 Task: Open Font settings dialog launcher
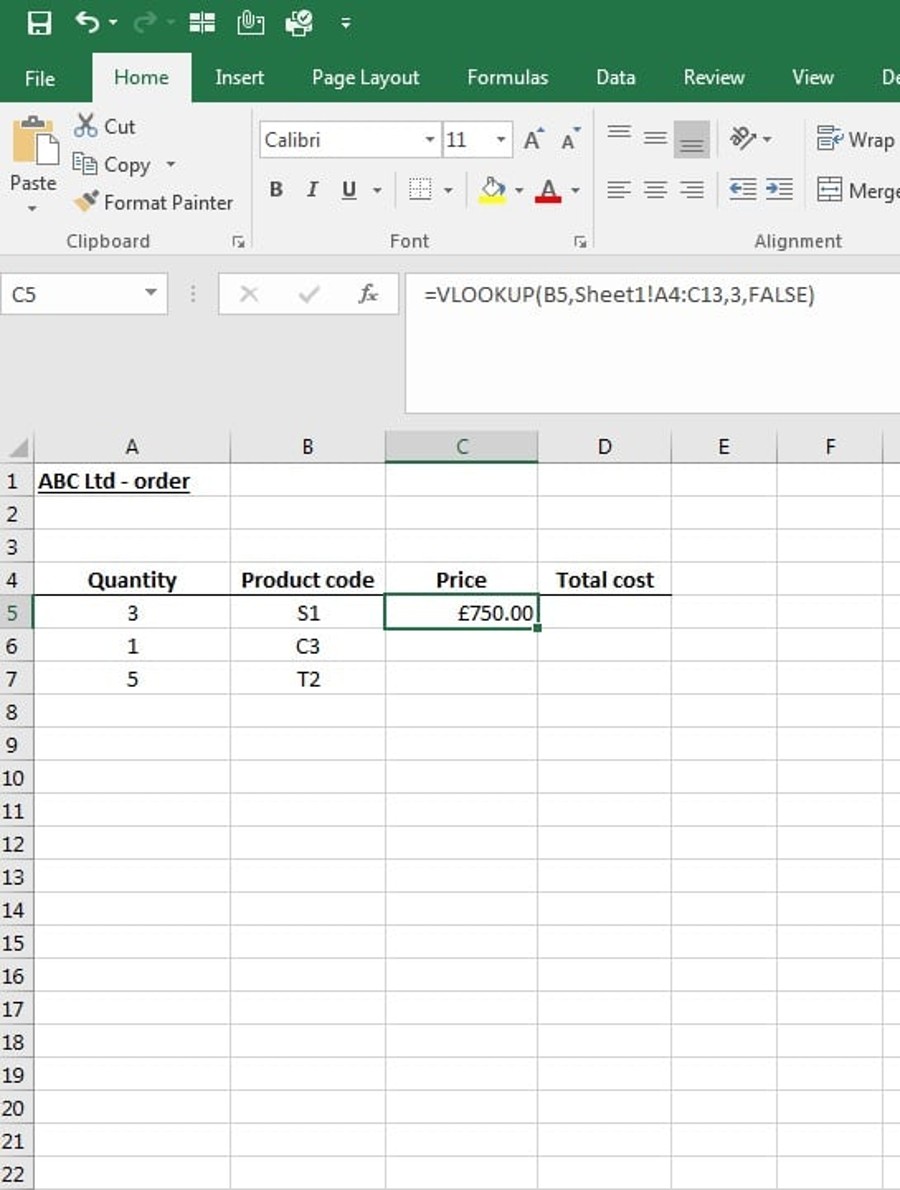[580, 241]
